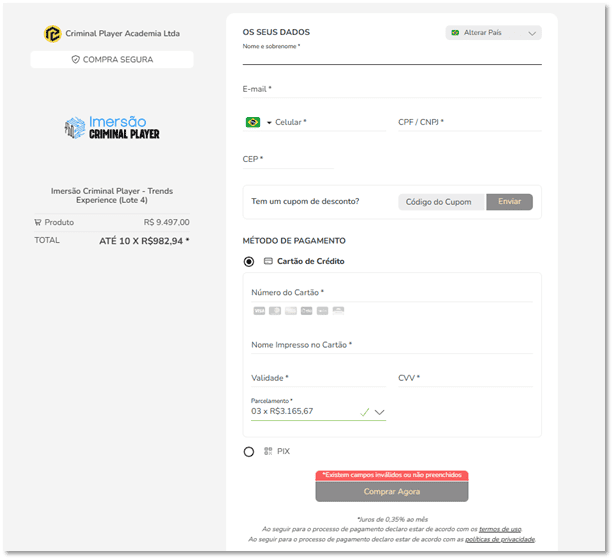
Task: Click the CEP input field
Action: tap(288, 159)
